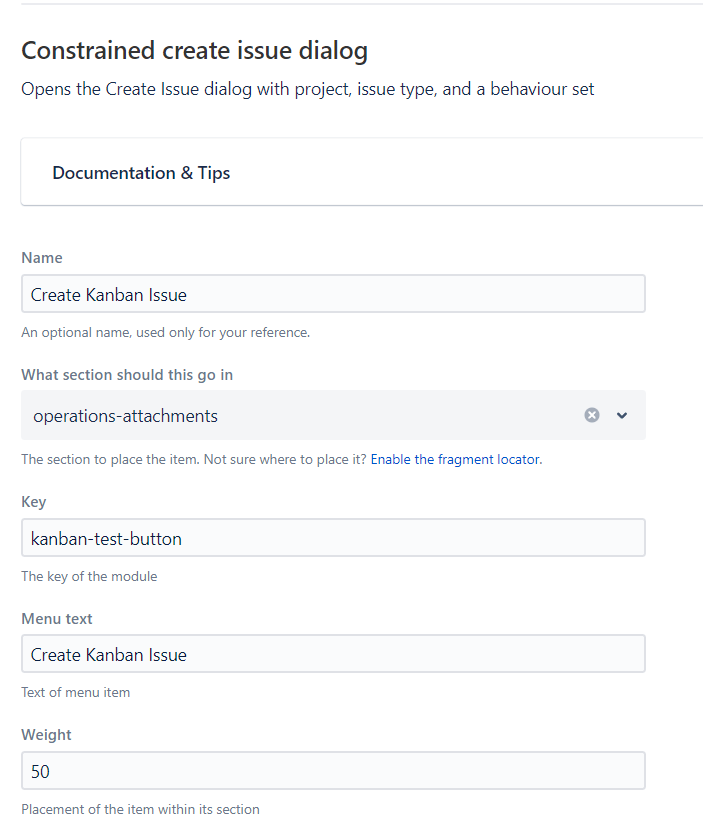This screenshot has height=820, width=703.
Task: Click the operations-attachments value in the section select
Action: tap(125, 415)
